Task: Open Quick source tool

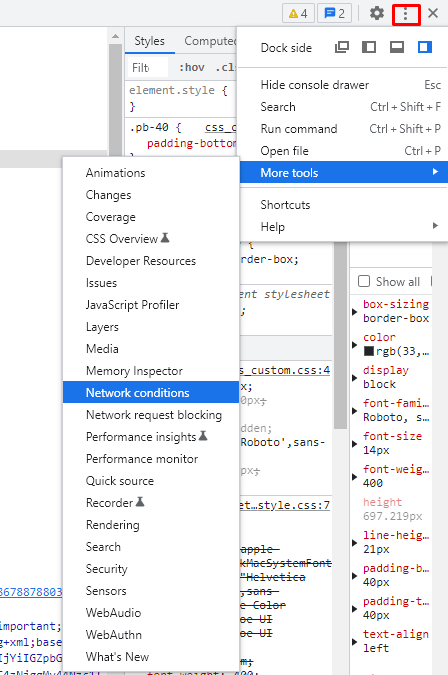Action: tap(151, 480)
